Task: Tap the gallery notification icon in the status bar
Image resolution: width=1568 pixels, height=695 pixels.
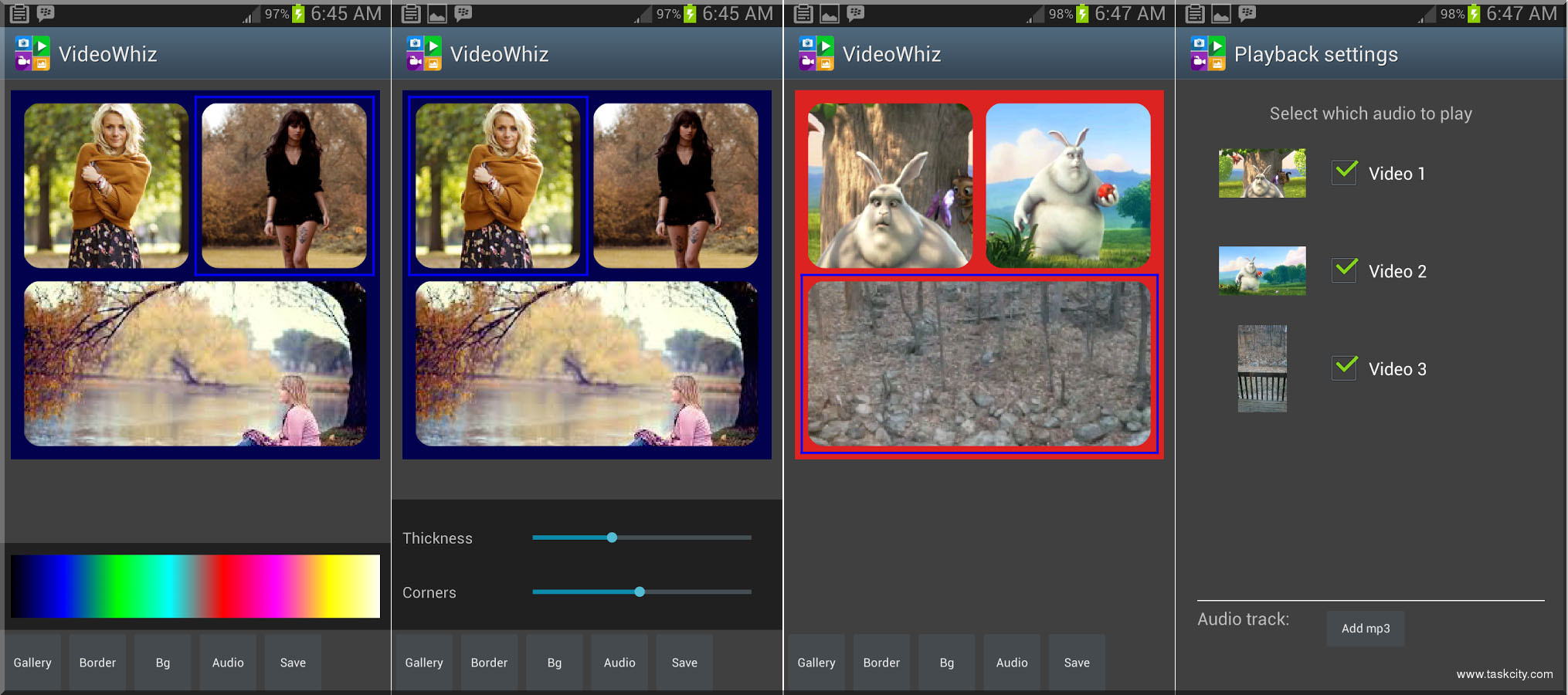Action: click(439, 13)
